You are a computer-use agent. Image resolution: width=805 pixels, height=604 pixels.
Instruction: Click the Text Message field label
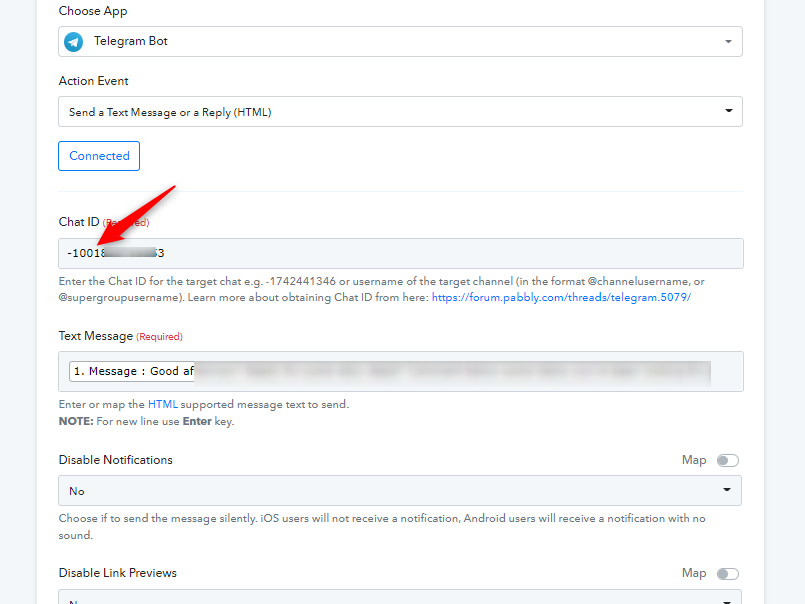point(95,336)
